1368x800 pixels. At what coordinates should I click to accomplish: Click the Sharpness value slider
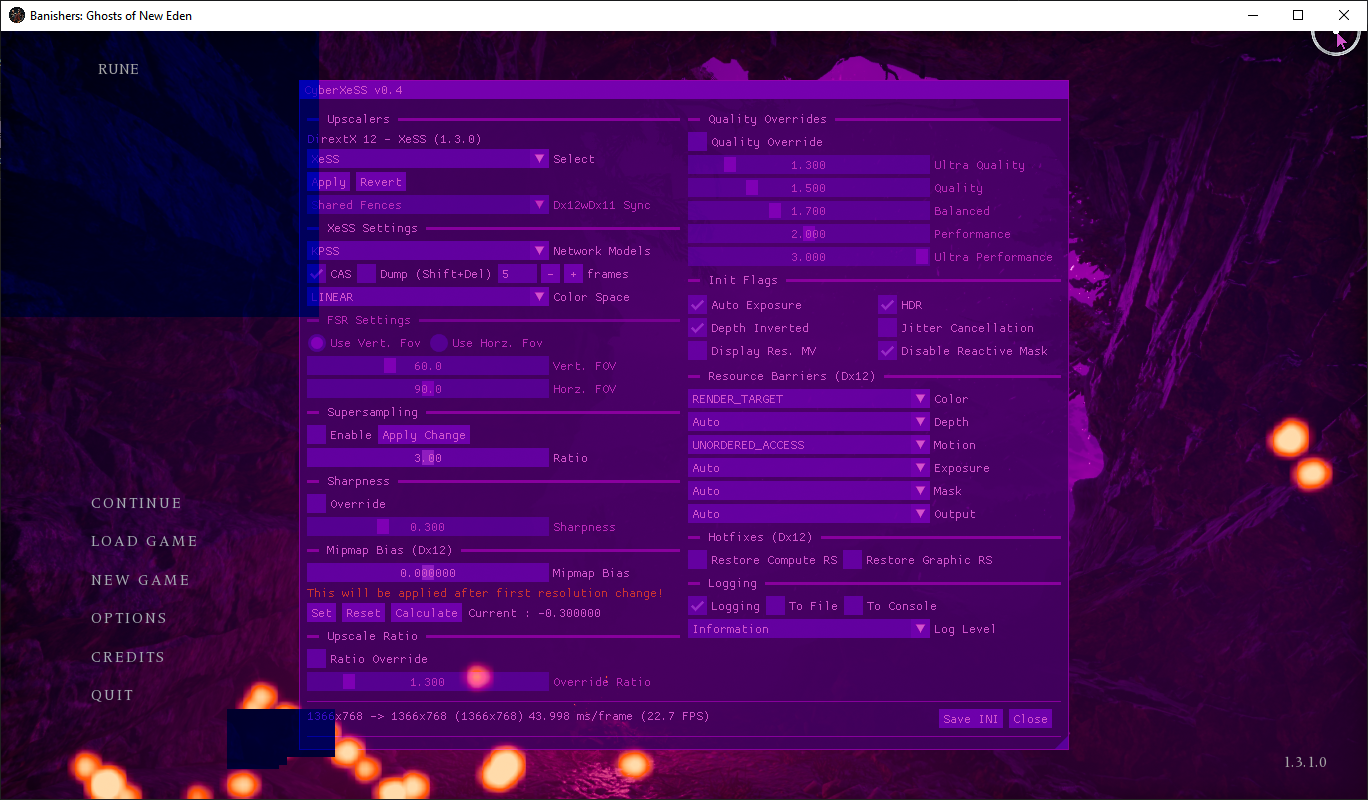click(428, 527)
